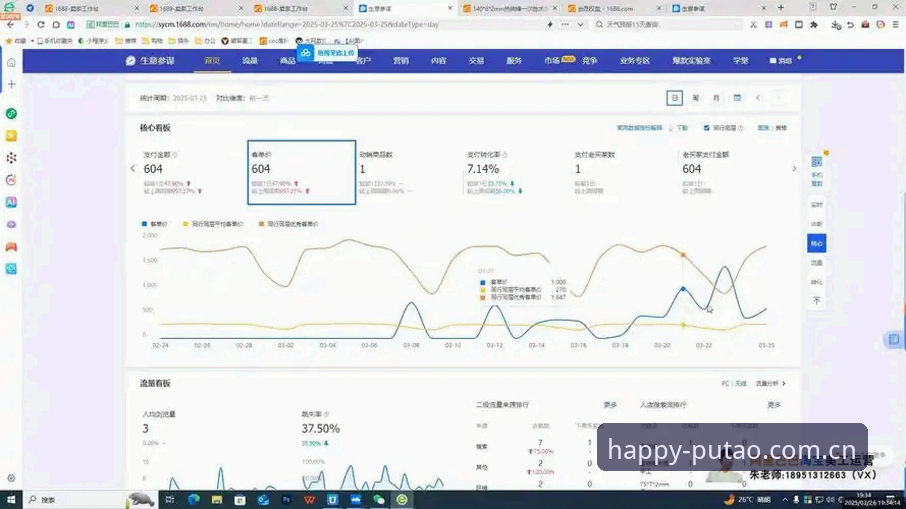This screenshot has height=509, width=906.
Task: Open the Windows Start menu
Action: [11, 500]
